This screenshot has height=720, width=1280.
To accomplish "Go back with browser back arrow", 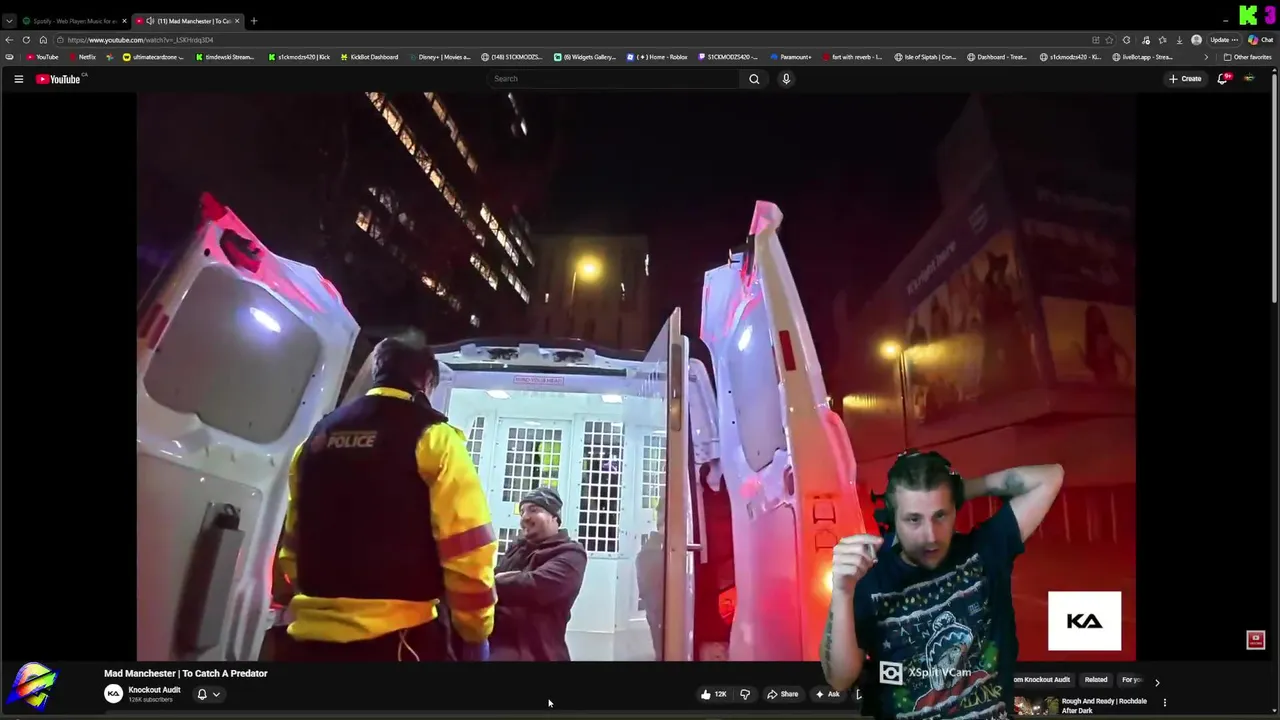I will pos(10,40).
